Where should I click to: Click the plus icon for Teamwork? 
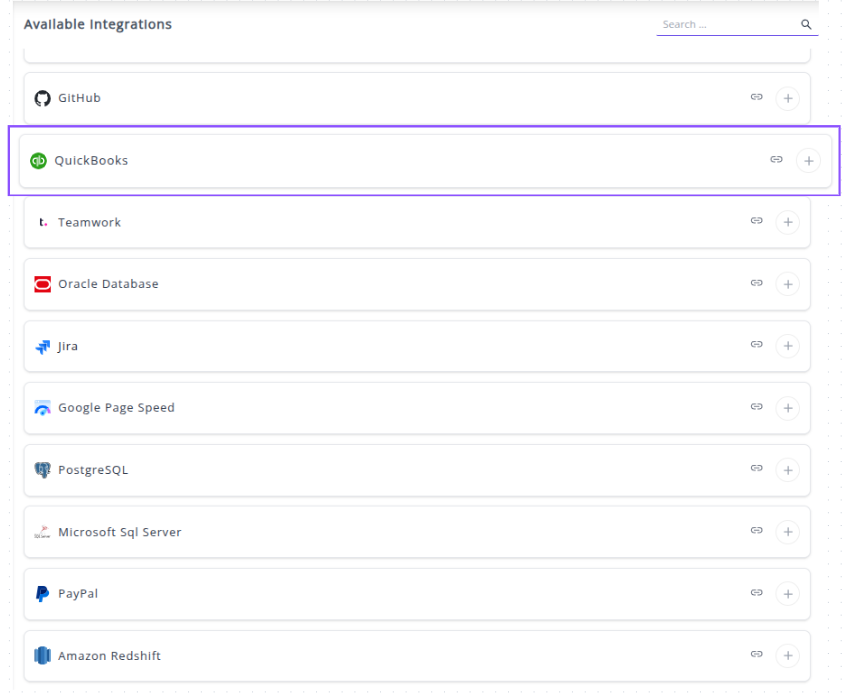(787, 222)
